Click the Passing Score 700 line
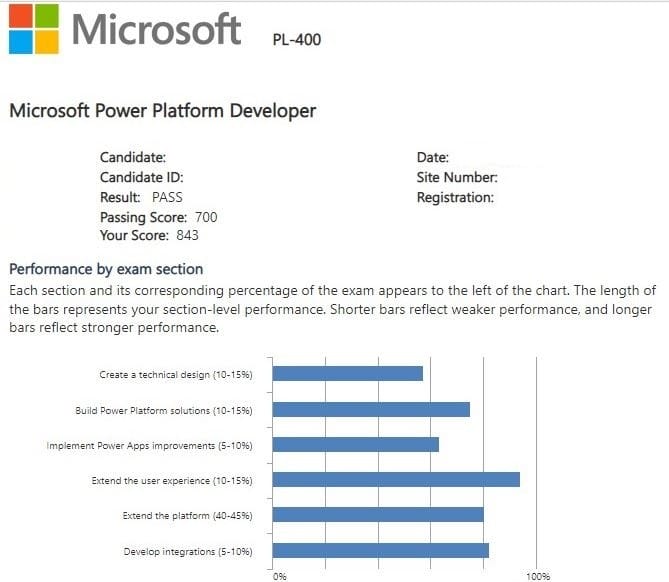Image resolution: width=669 pixels, height=582 pixels. 158,217
